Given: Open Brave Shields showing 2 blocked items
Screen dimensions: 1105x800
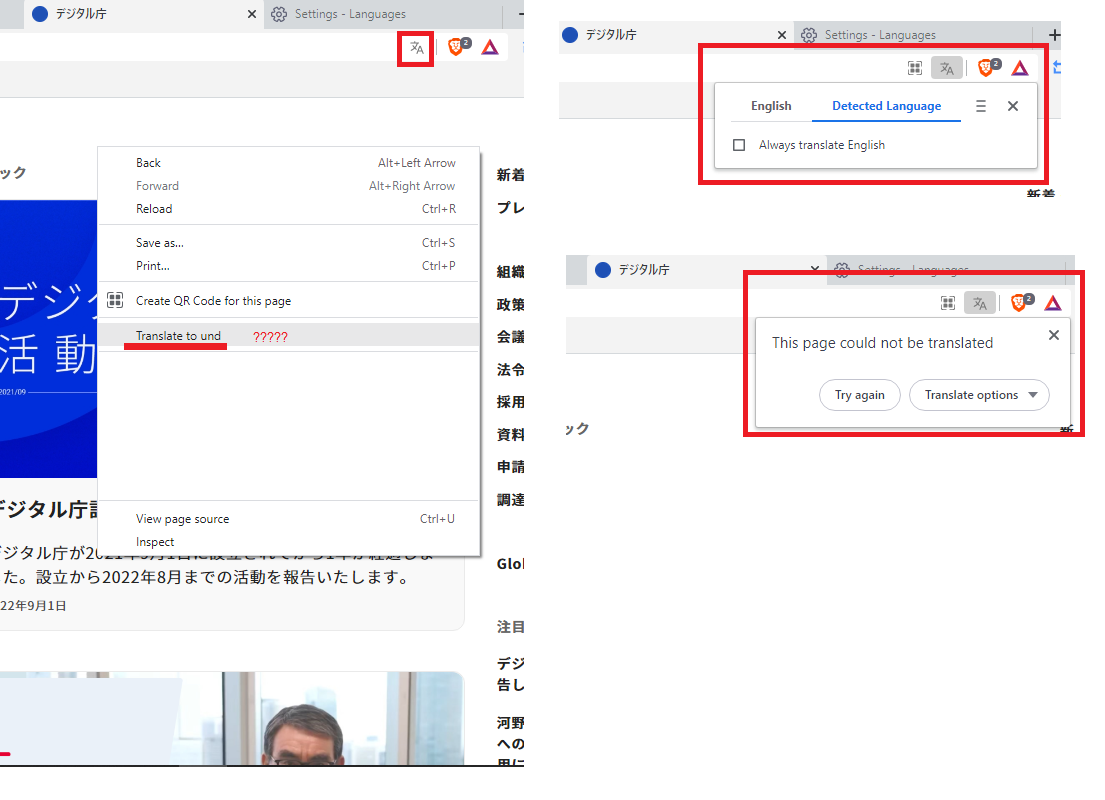Looking at the screenshot, I should tap(458, 46).
